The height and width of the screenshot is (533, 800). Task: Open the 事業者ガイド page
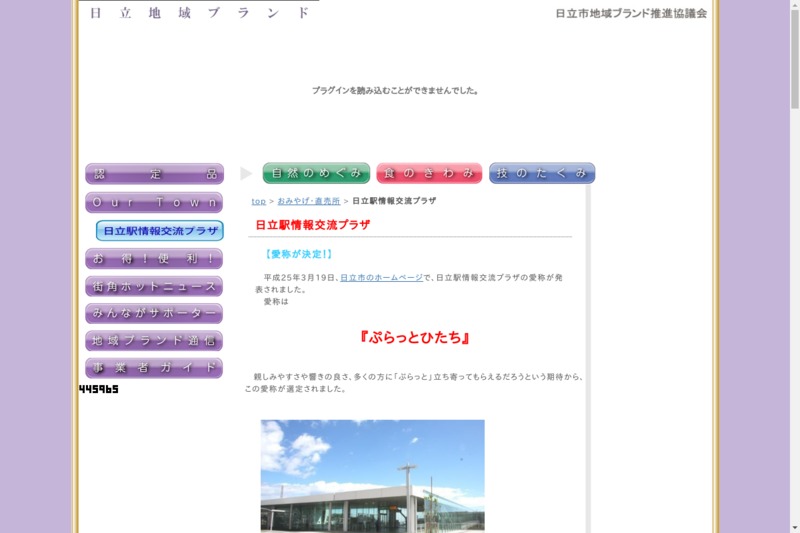click(154, 368)
